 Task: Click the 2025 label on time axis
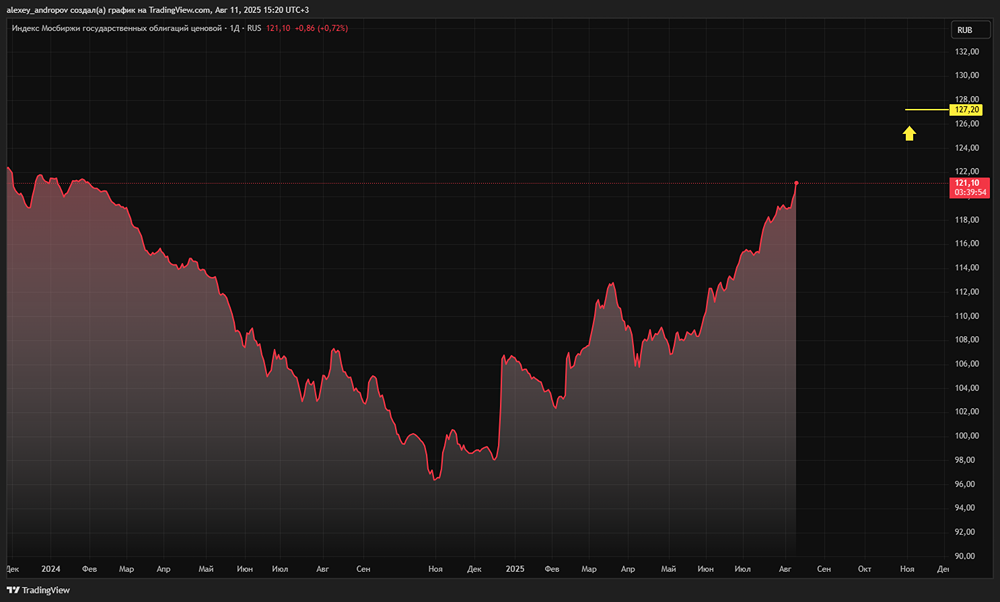pyautogui.click(x=514, y=568)
